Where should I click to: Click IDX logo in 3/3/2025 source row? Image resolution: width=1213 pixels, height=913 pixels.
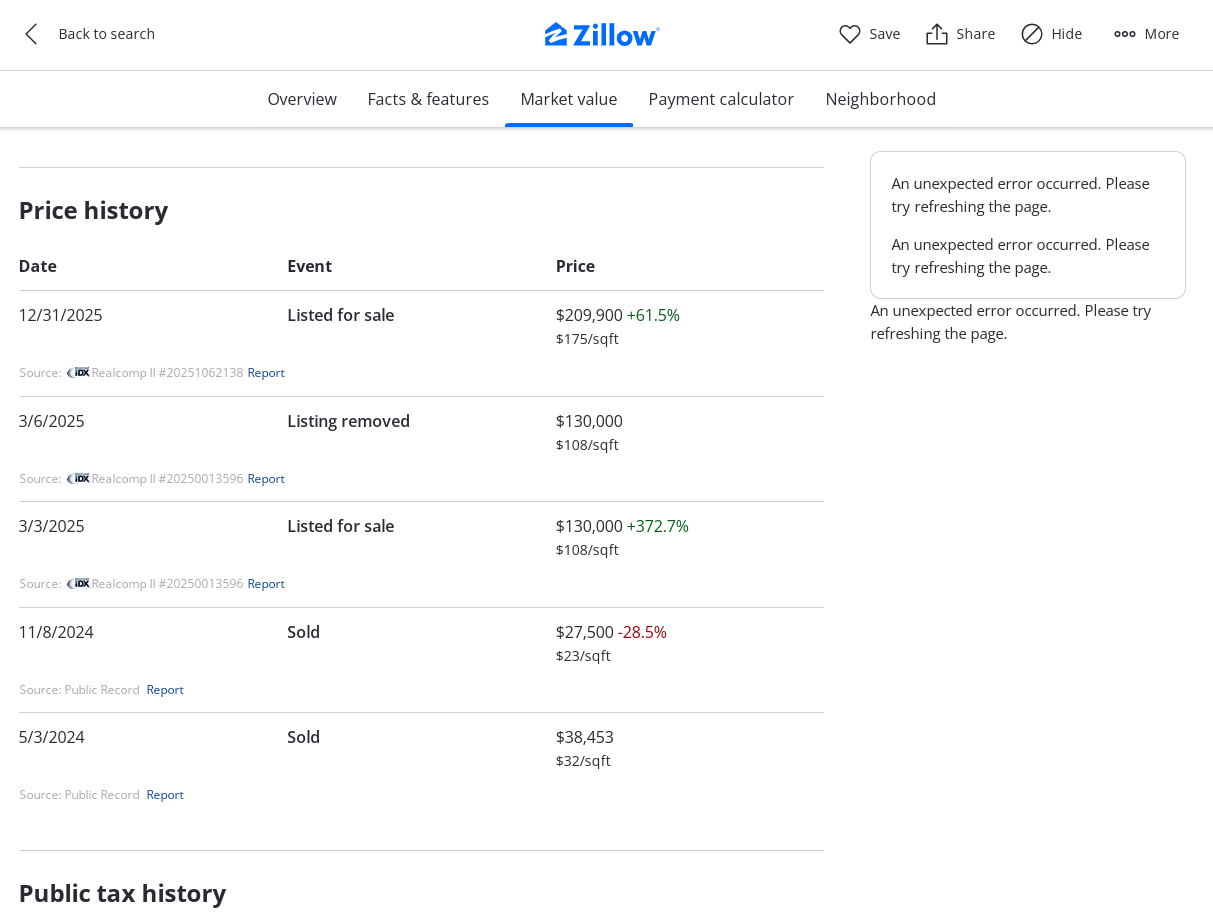78,583
